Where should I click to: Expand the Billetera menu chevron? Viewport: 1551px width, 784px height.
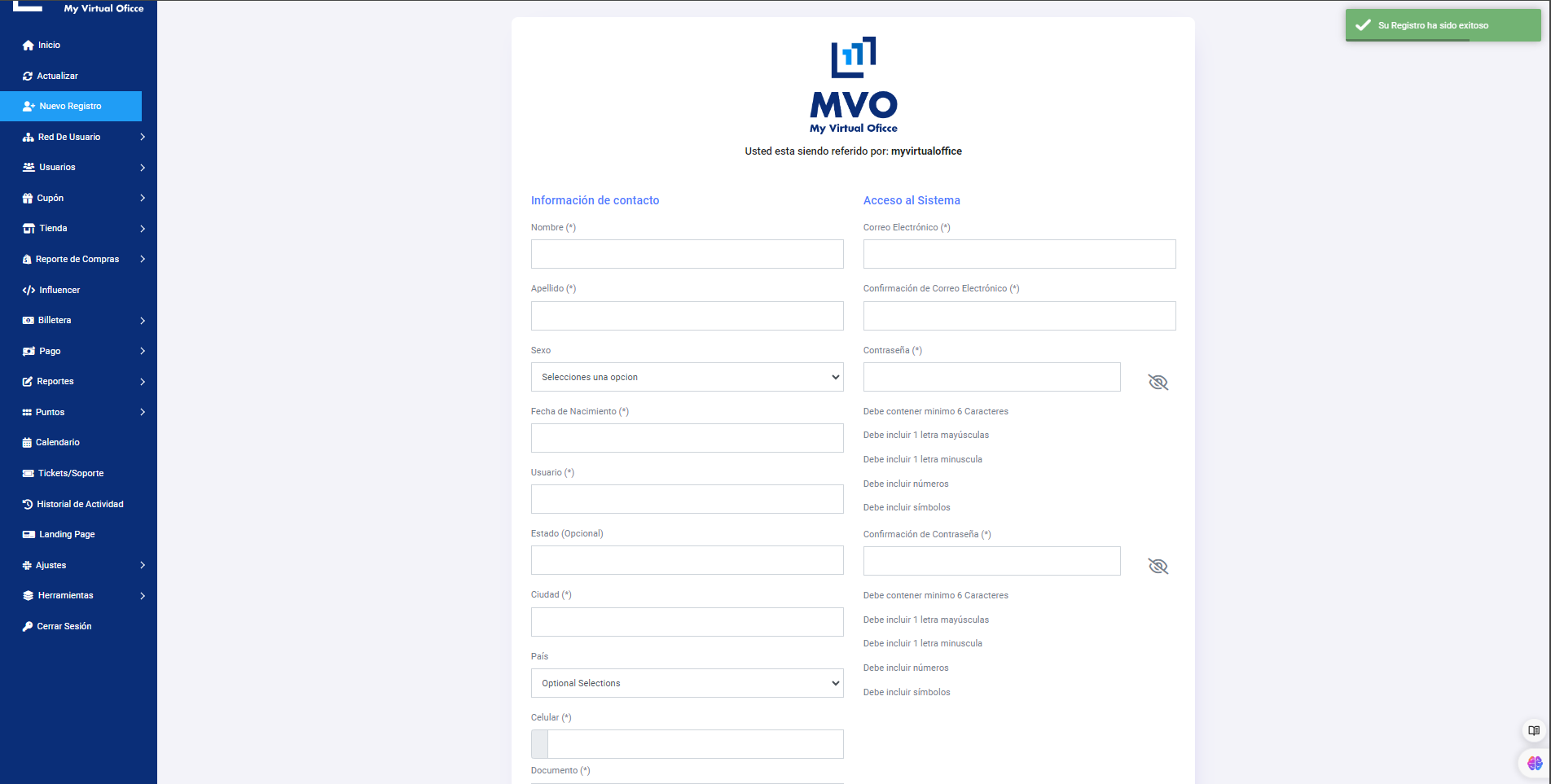point(143,321)
